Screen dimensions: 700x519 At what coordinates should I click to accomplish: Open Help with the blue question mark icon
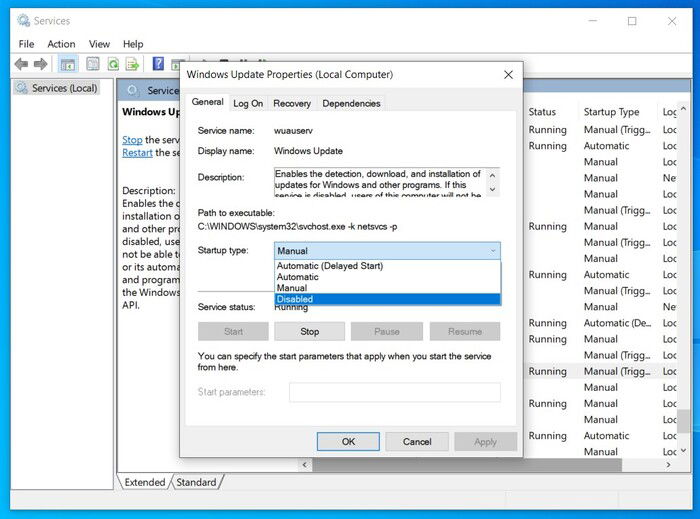(x=158, y=64)
